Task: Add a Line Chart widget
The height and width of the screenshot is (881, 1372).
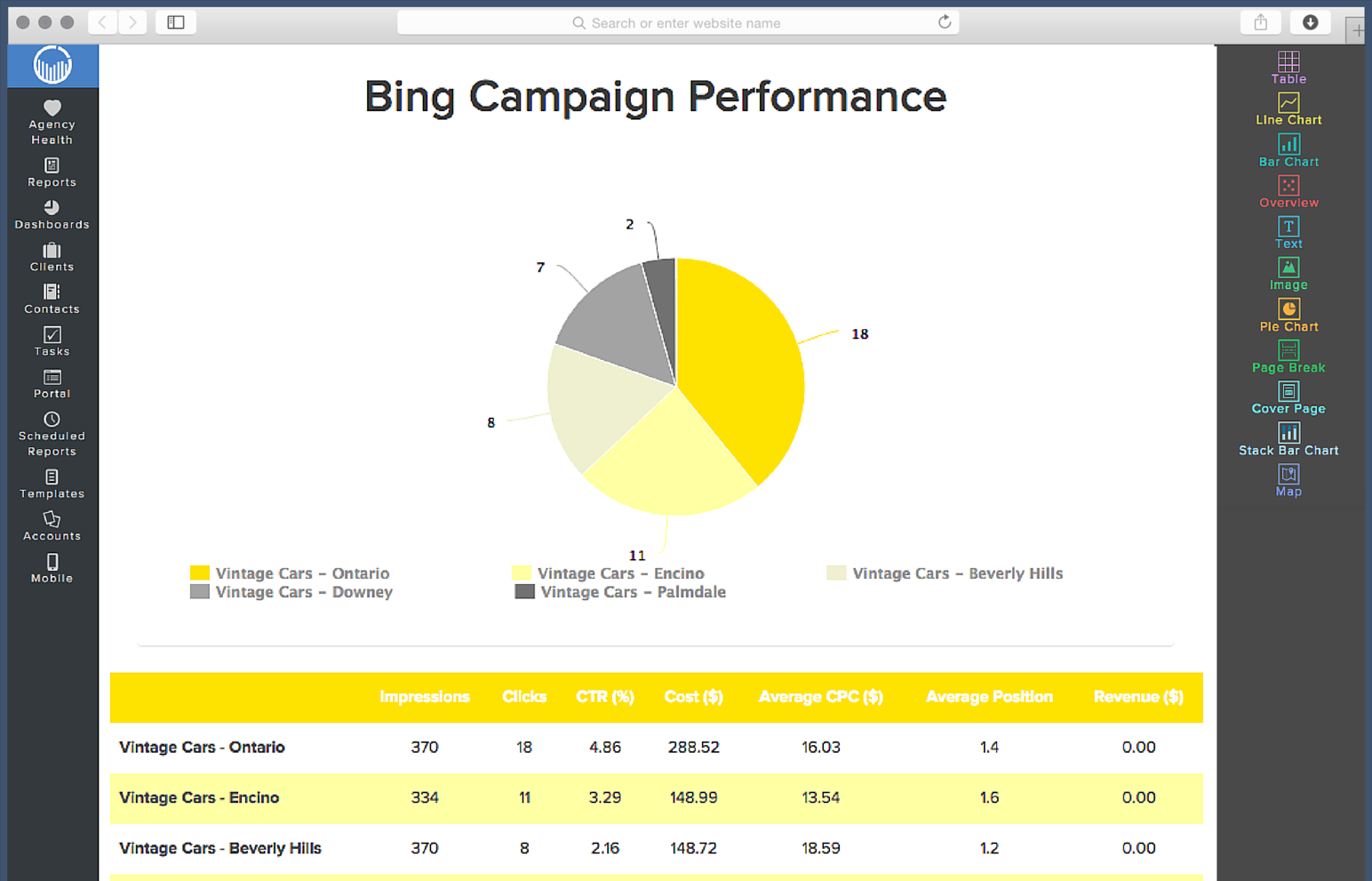Action: click(x=1288, y=109)
